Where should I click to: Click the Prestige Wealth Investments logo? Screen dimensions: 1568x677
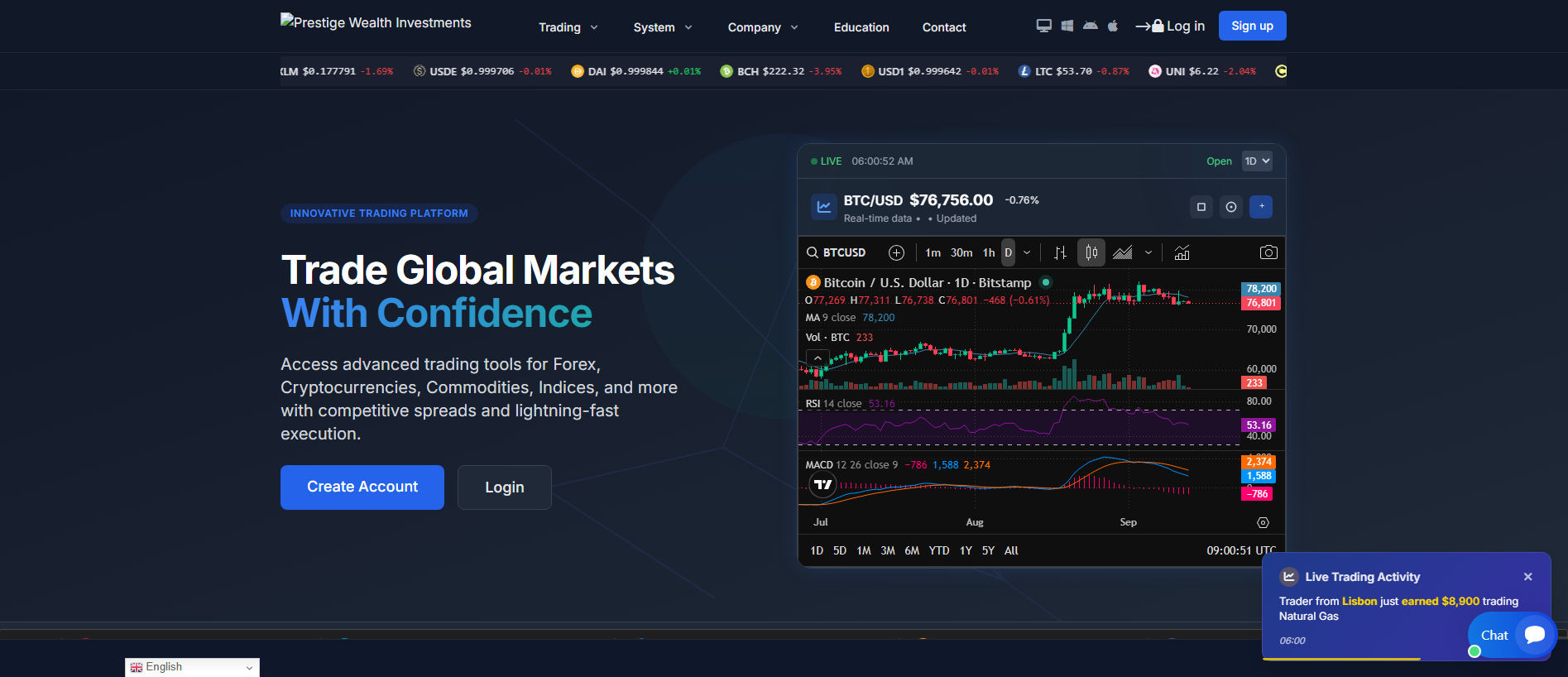(376, 22)
